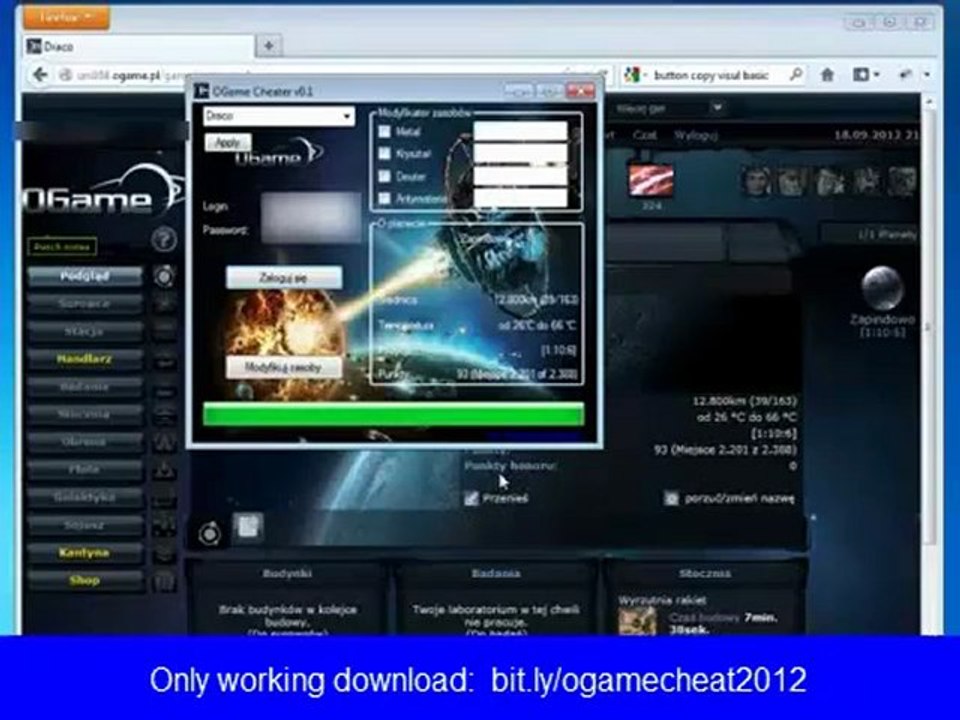960x720 pixels.
Task: Click the search magnifier icon in Firefox
Action: click(796, 75)
